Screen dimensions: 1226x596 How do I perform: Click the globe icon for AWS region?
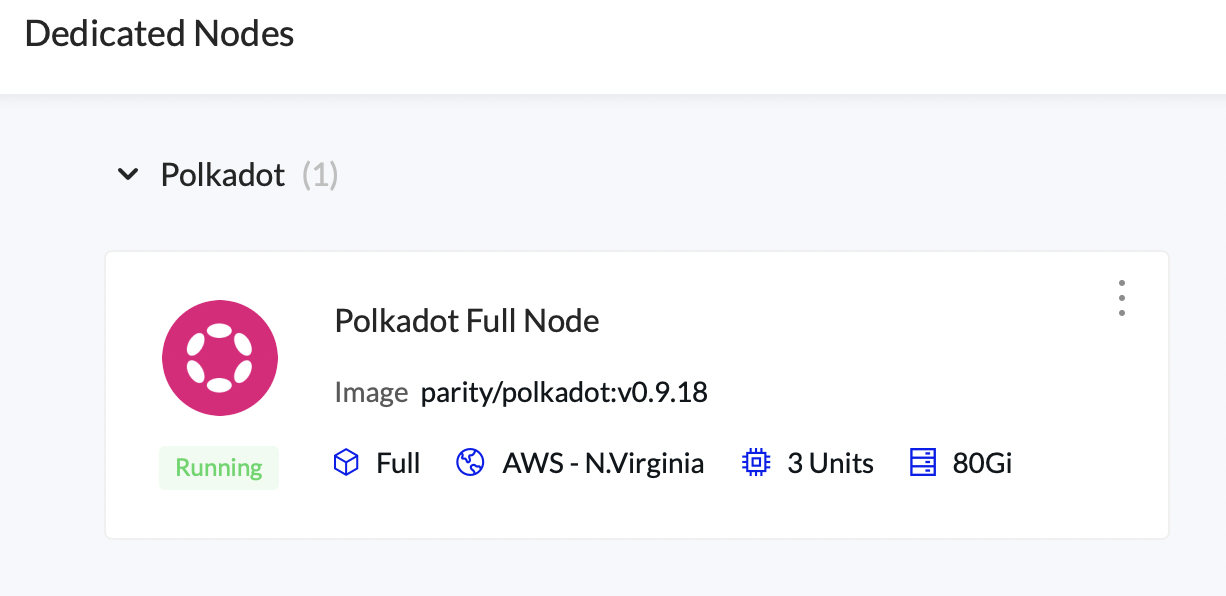tap(470, 462)
